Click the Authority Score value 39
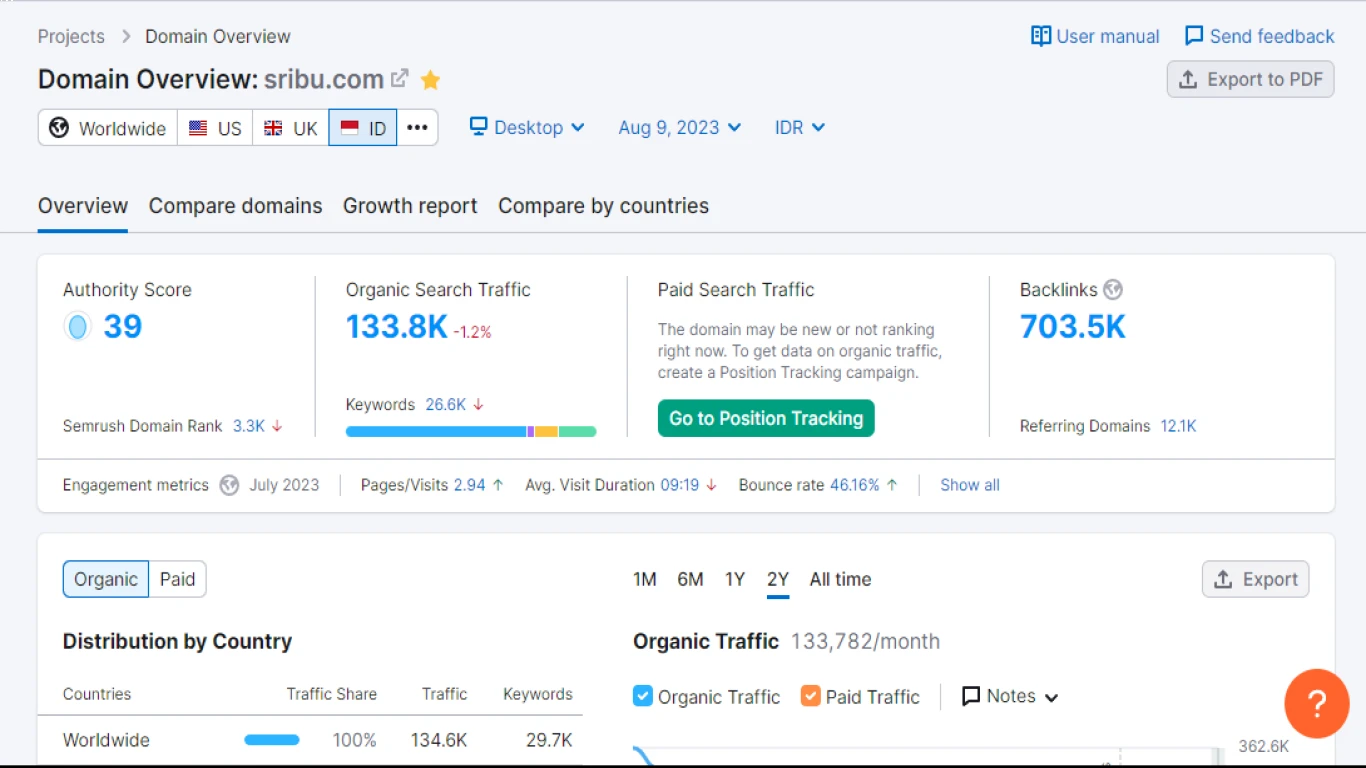1366x768 pixels. click(x=123, y=327)
